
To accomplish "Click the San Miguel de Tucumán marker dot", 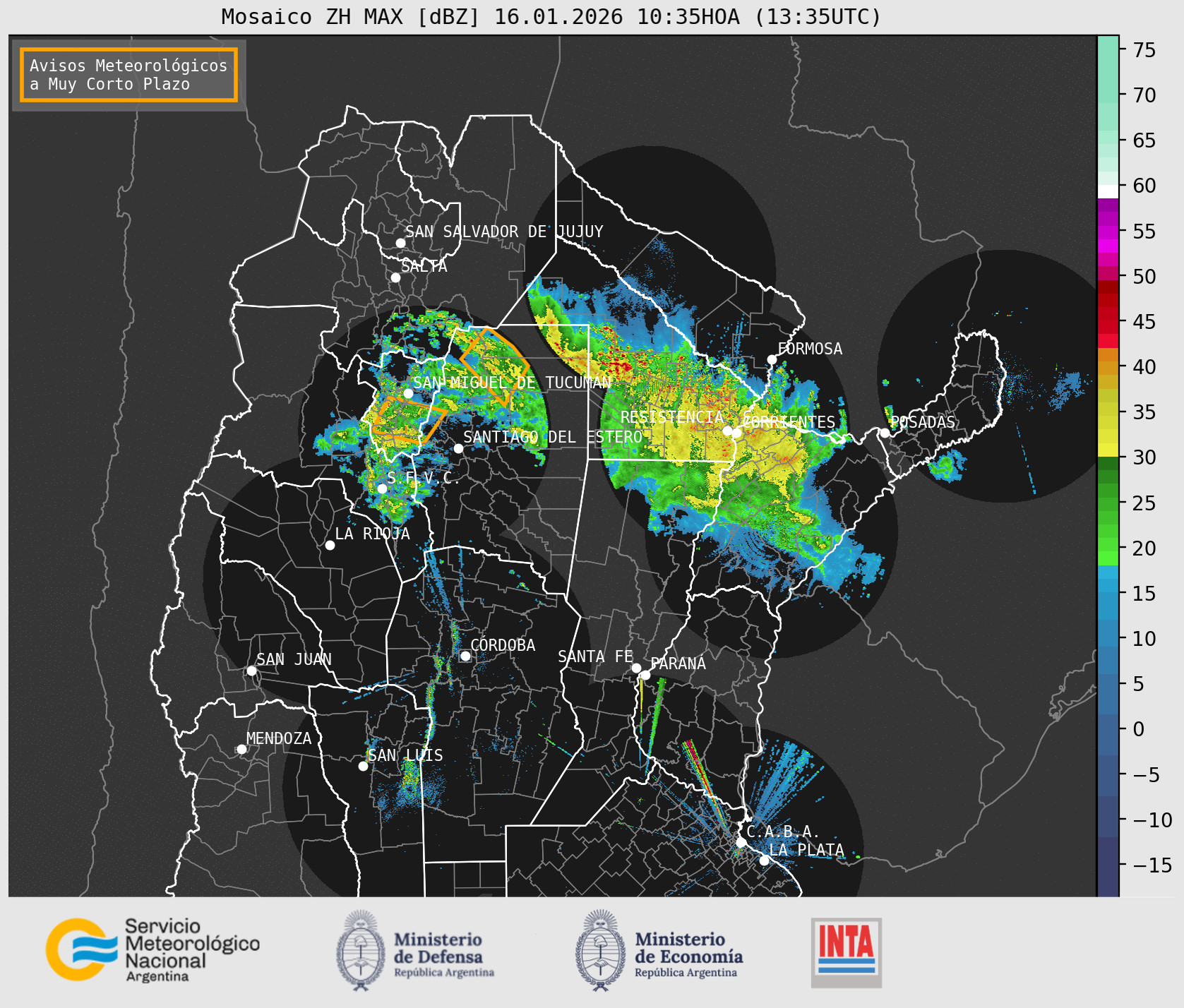I will (x=408, y=393).
